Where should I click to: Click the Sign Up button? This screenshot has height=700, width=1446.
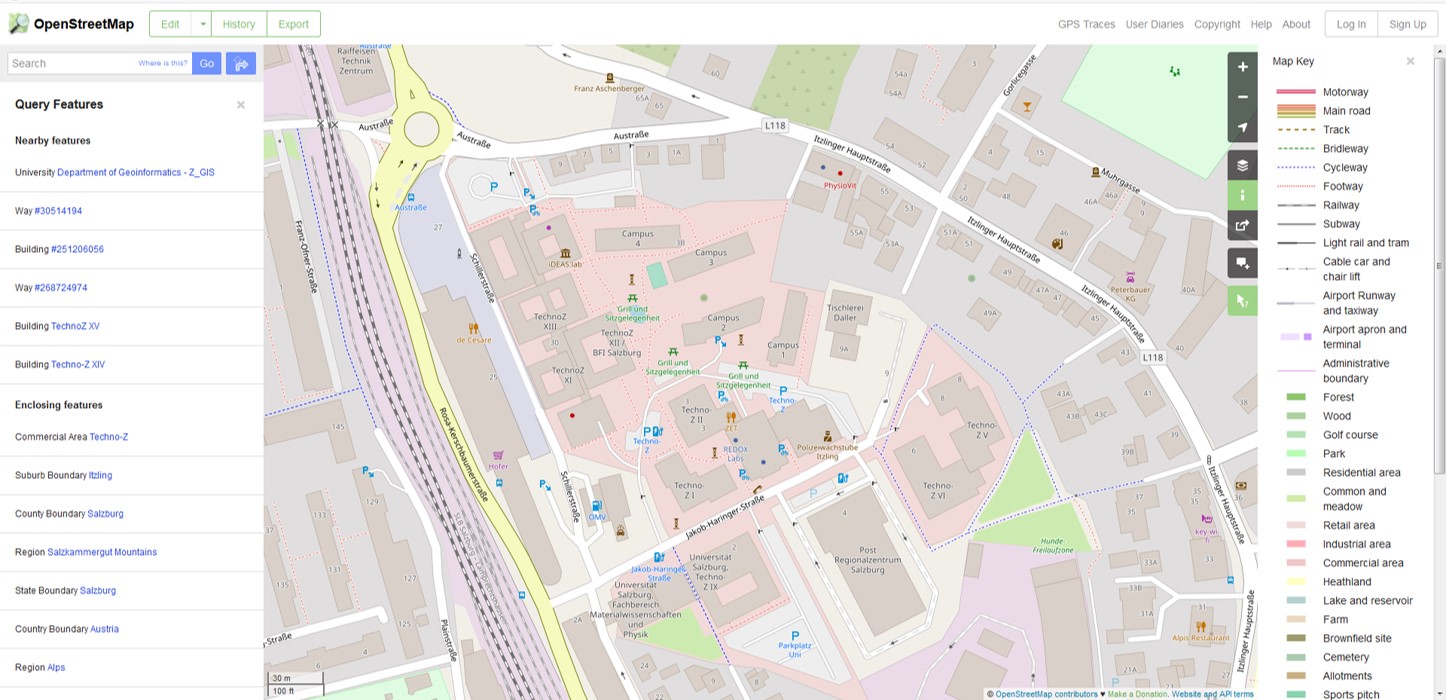pyautogui.click(x=1407, y=24)
